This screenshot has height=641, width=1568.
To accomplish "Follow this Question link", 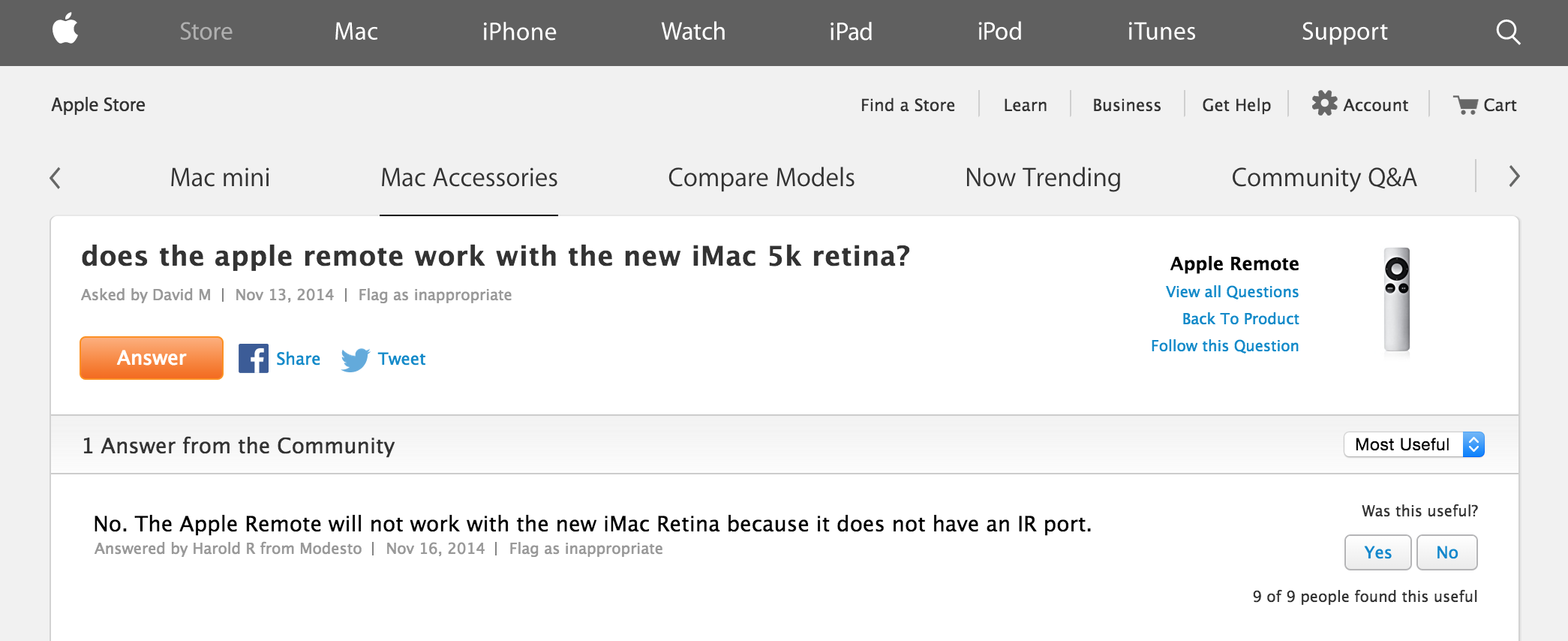I will pos(1224,346).
